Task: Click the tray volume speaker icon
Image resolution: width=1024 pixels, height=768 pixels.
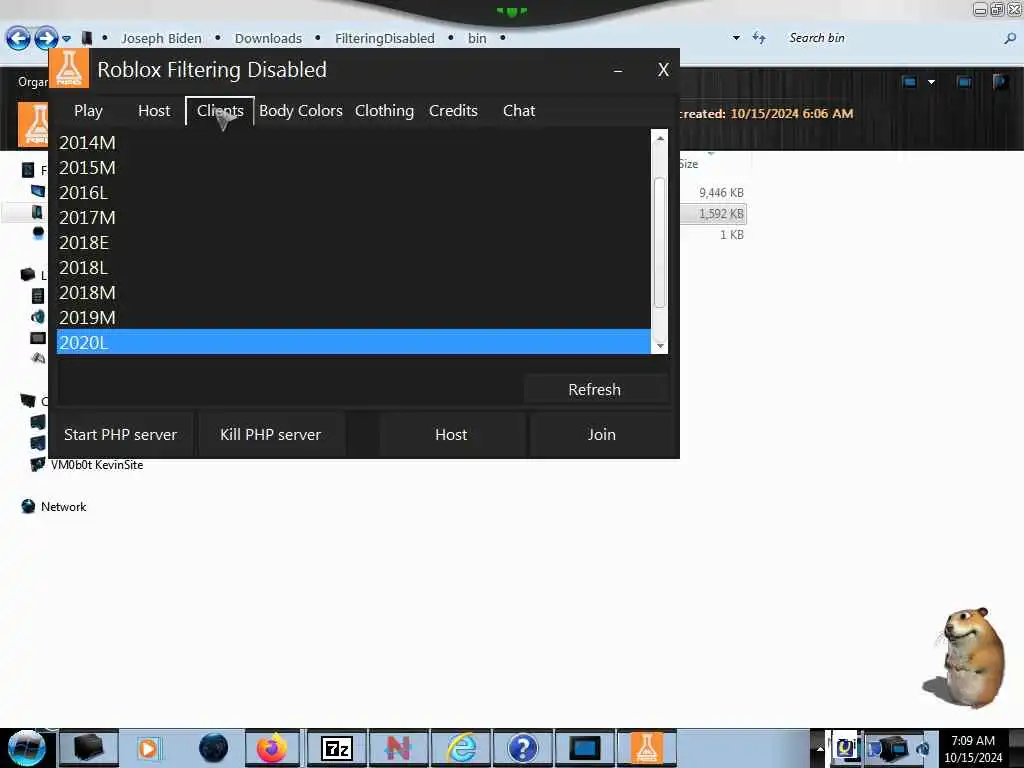Action: pos(923,748)
